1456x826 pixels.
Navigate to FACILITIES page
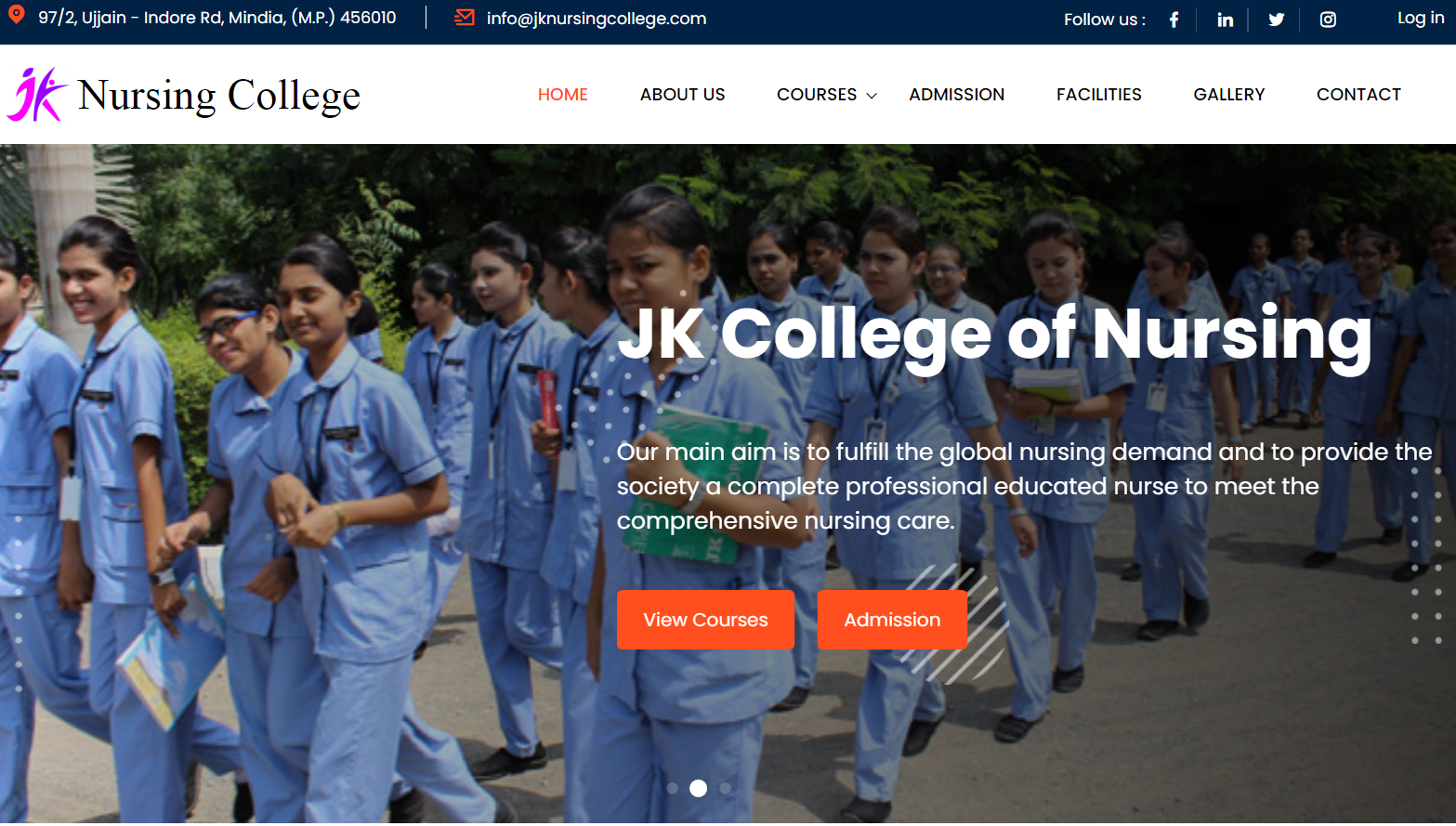(x=1098, y=95)
